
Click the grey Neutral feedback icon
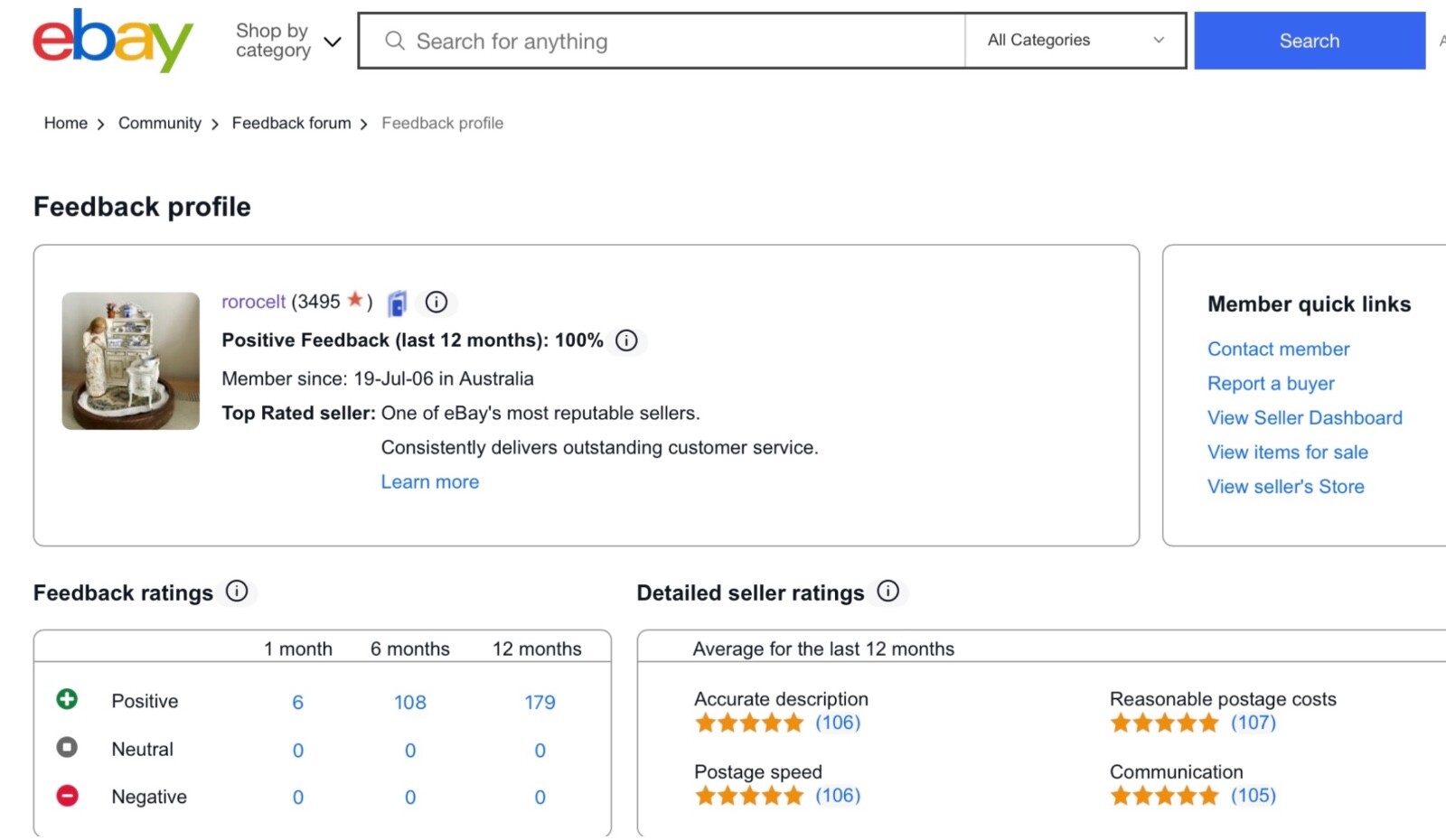tap(67, 748)
